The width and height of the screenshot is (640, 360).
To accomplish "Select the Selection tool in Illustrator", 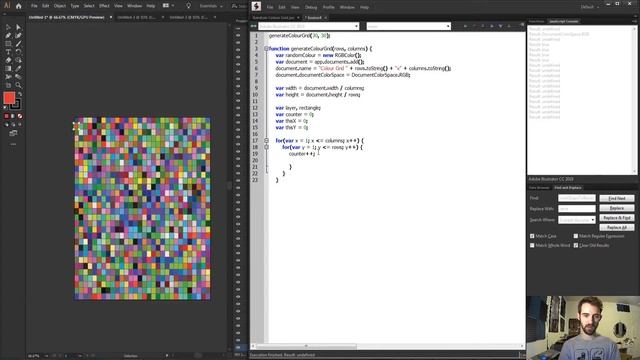I will pos(8,27).
